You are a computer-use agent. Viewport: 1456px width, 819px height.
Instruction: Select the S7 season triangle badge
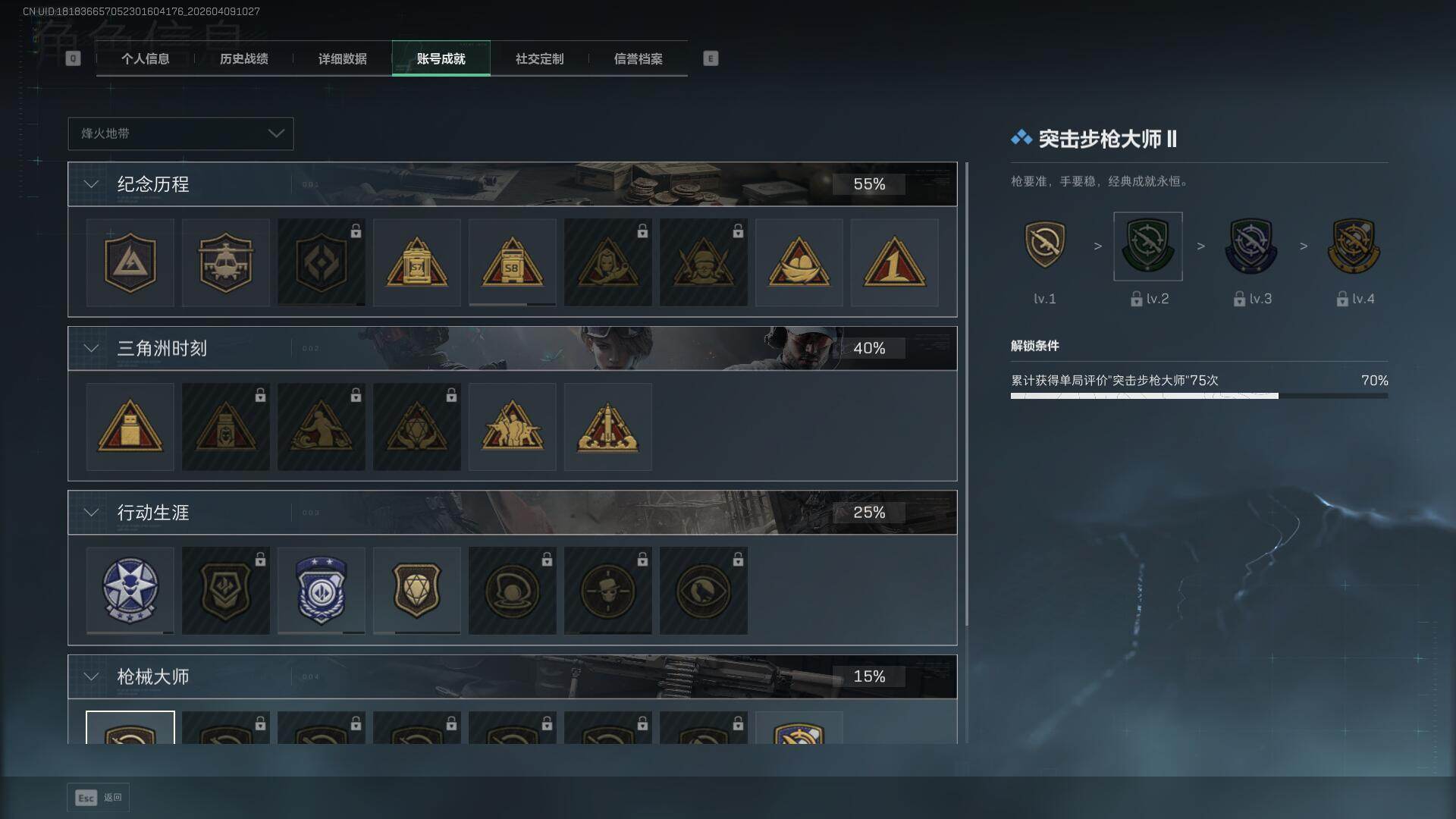coord(416,262)
